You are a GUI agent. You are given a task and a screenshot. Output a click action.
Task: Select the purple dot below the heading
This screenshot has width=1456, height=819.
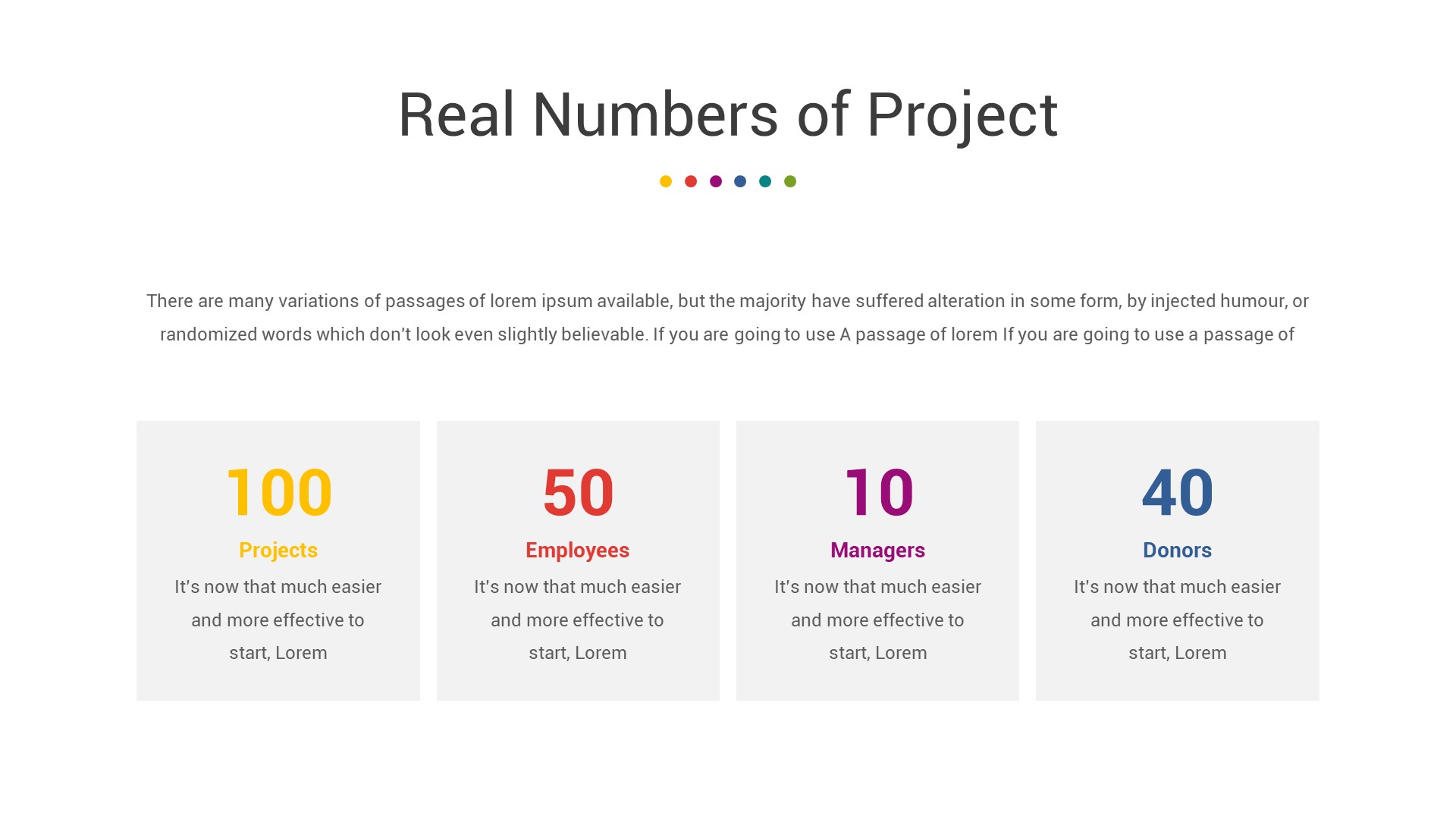click(716, 181)
